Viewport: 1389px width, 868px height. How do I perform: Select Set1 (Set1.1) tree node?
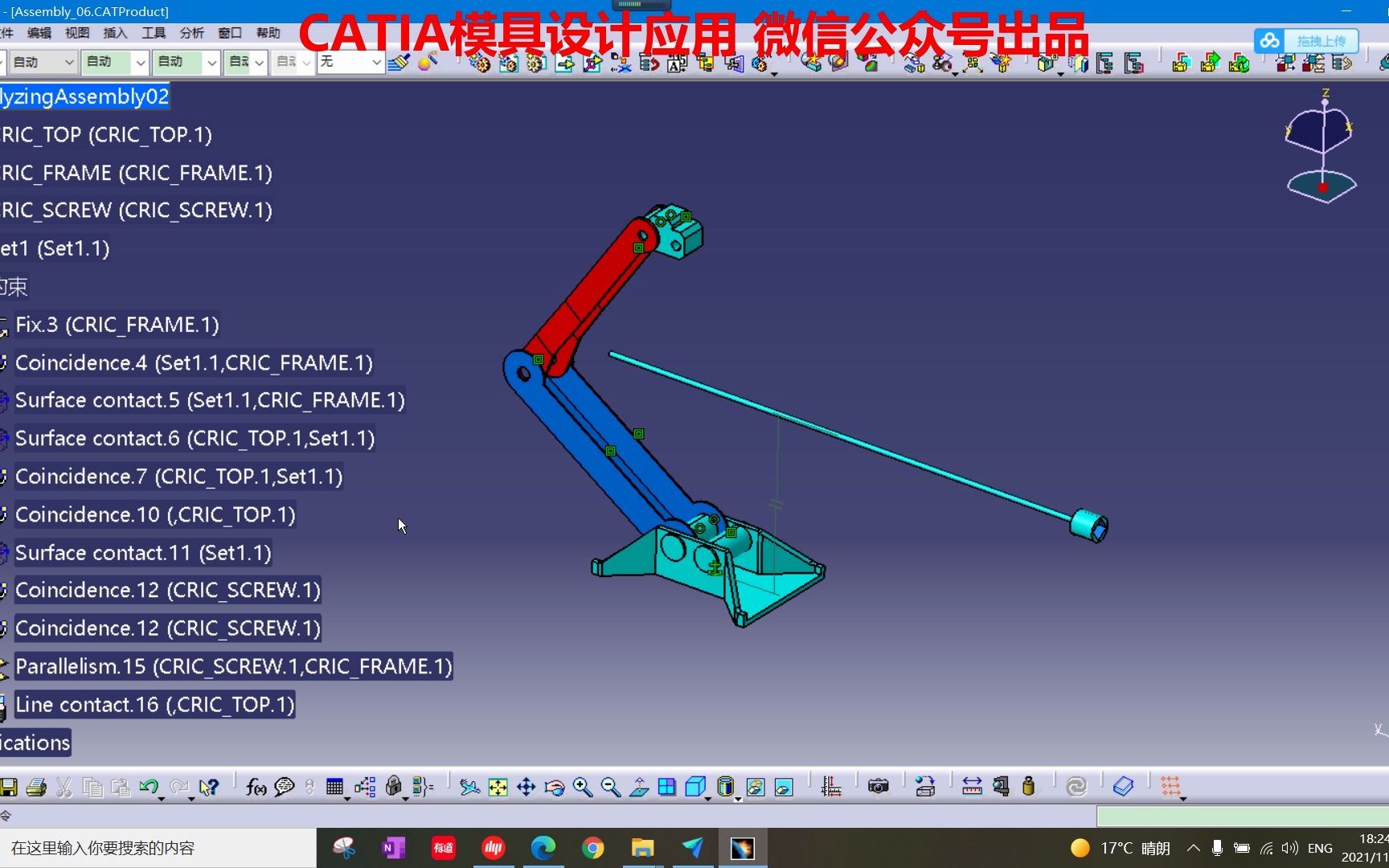[x=55, y=248]
